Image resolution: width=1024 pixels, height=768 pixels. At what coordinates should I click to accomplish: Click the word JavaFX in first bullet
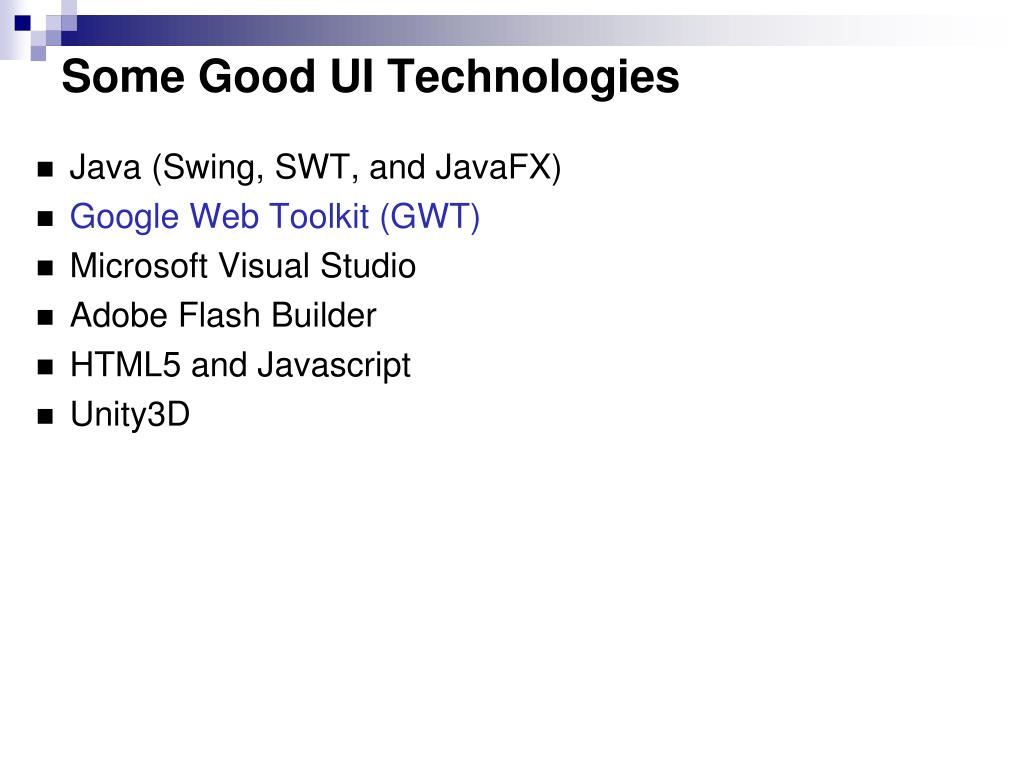point(494,167)
